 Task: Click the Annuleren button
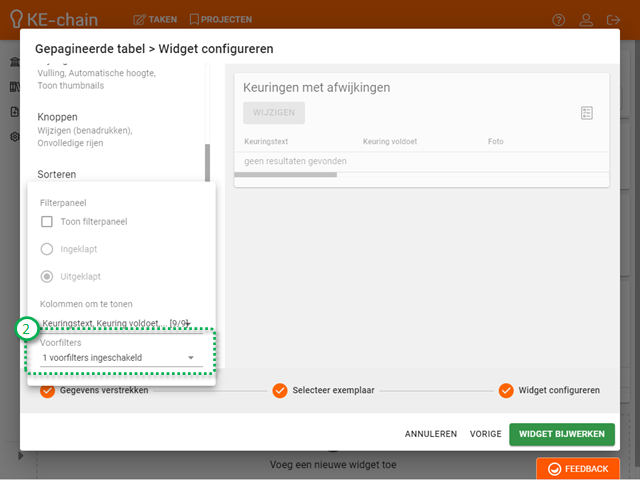430,434
